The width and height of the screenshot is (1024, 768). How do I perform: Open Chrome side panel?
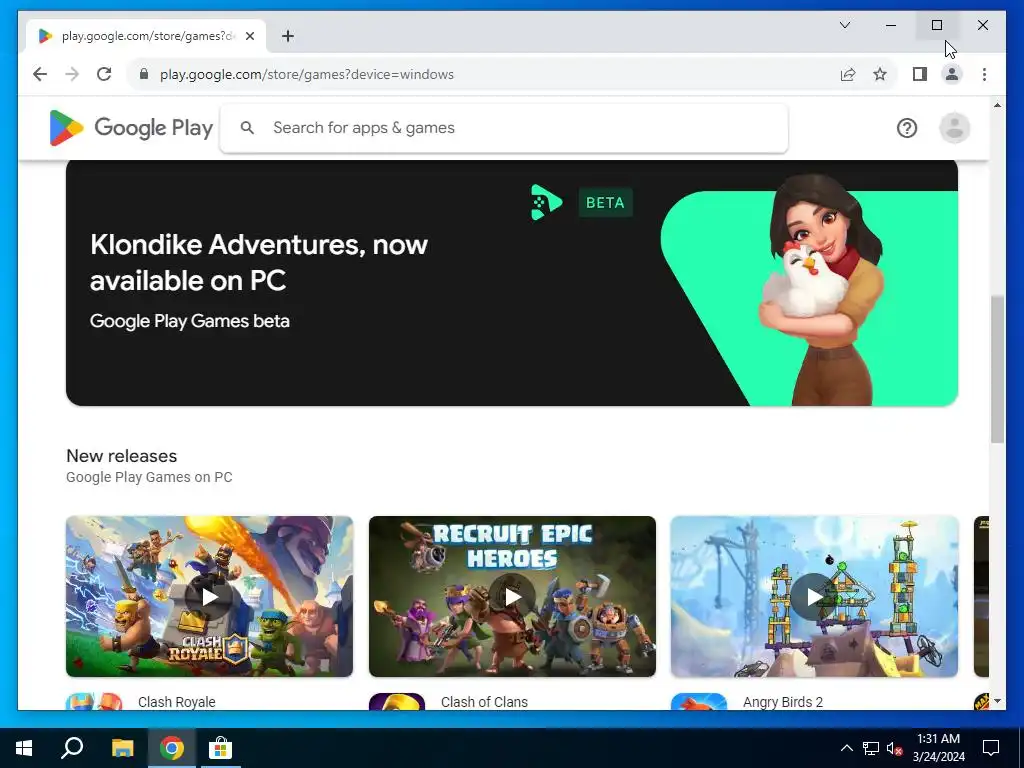click(x=920, y=74)
